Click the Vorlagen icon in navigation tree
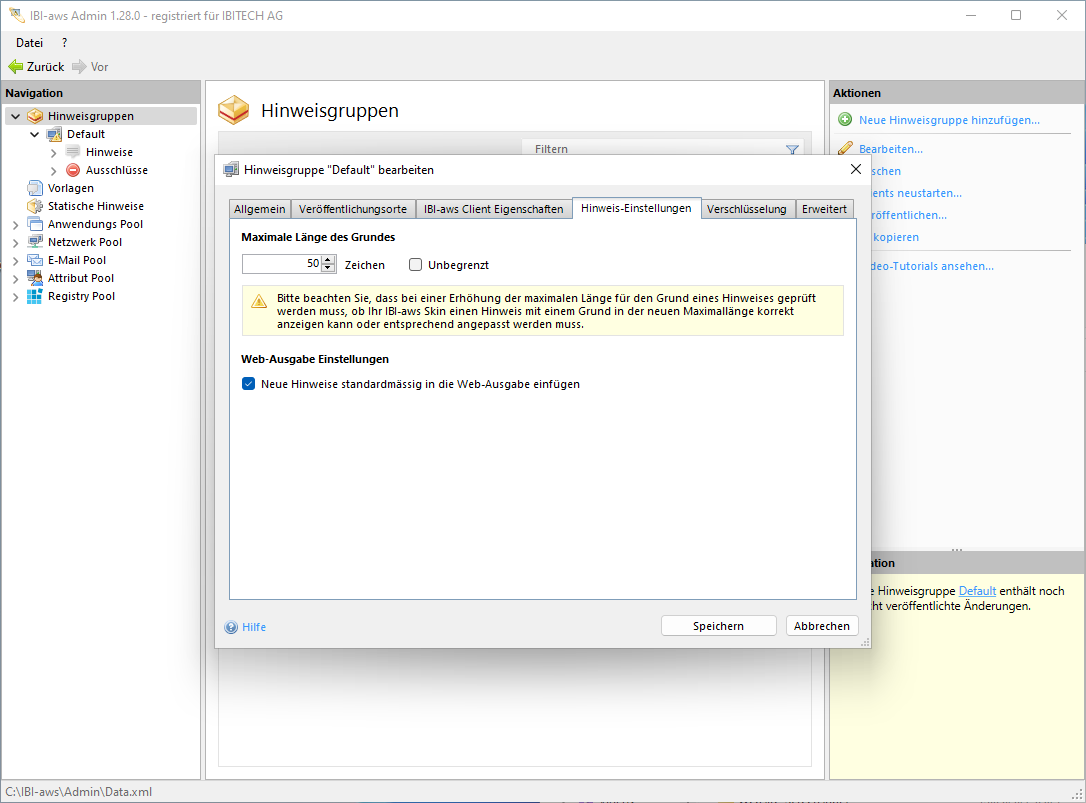This screenshot has width=1086, height=803. [35, 188]
